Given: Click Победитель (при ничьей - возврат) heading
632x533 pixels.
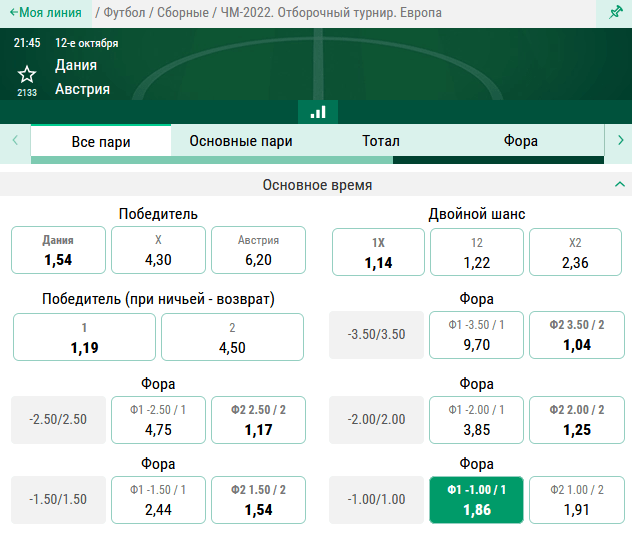Looking at the screenshot, I should [158, 299].
